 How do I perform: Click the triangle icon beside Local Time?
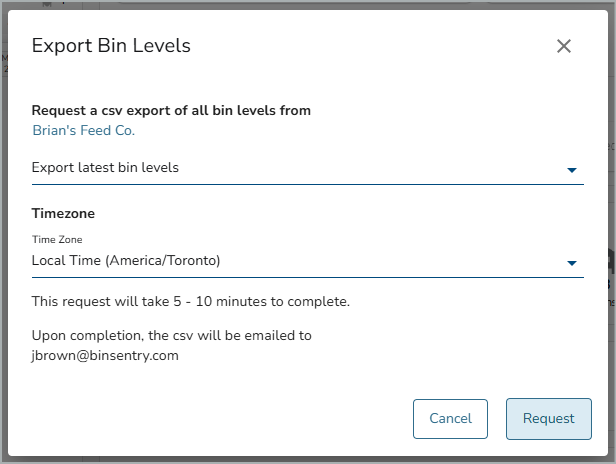572,263
